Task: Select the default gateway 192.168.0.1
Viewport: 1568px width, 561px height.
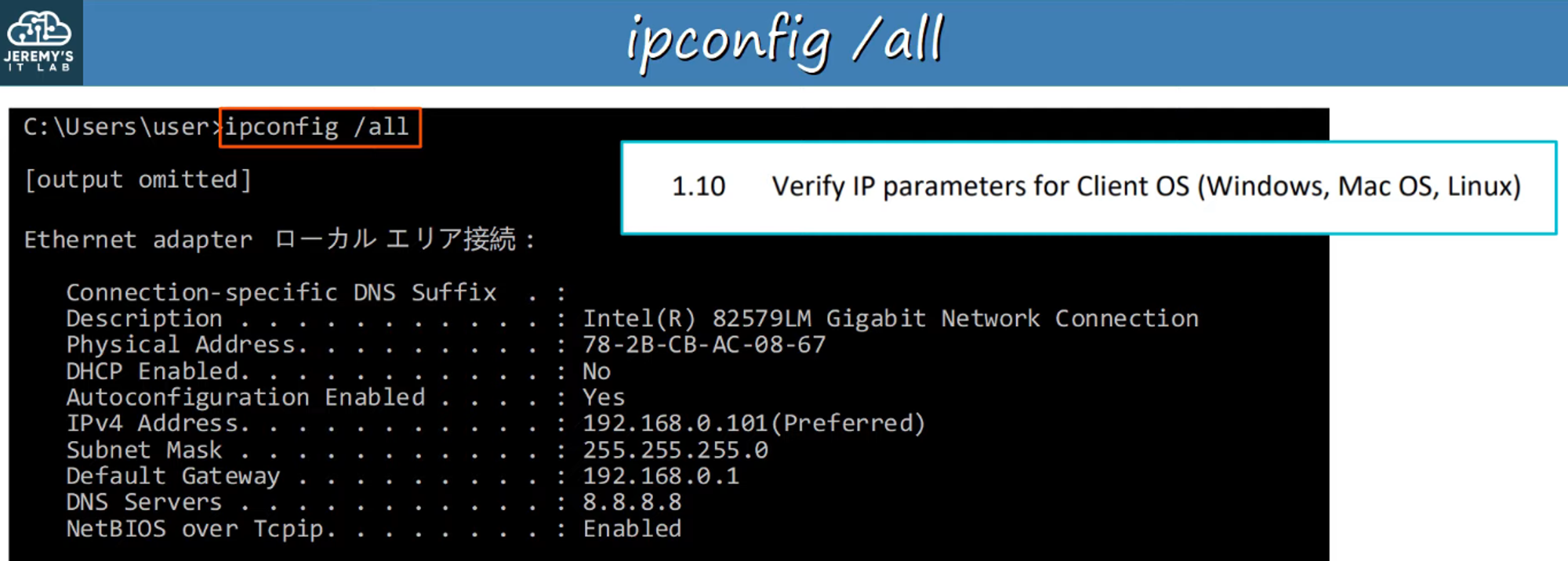Action: click(660, 476)
